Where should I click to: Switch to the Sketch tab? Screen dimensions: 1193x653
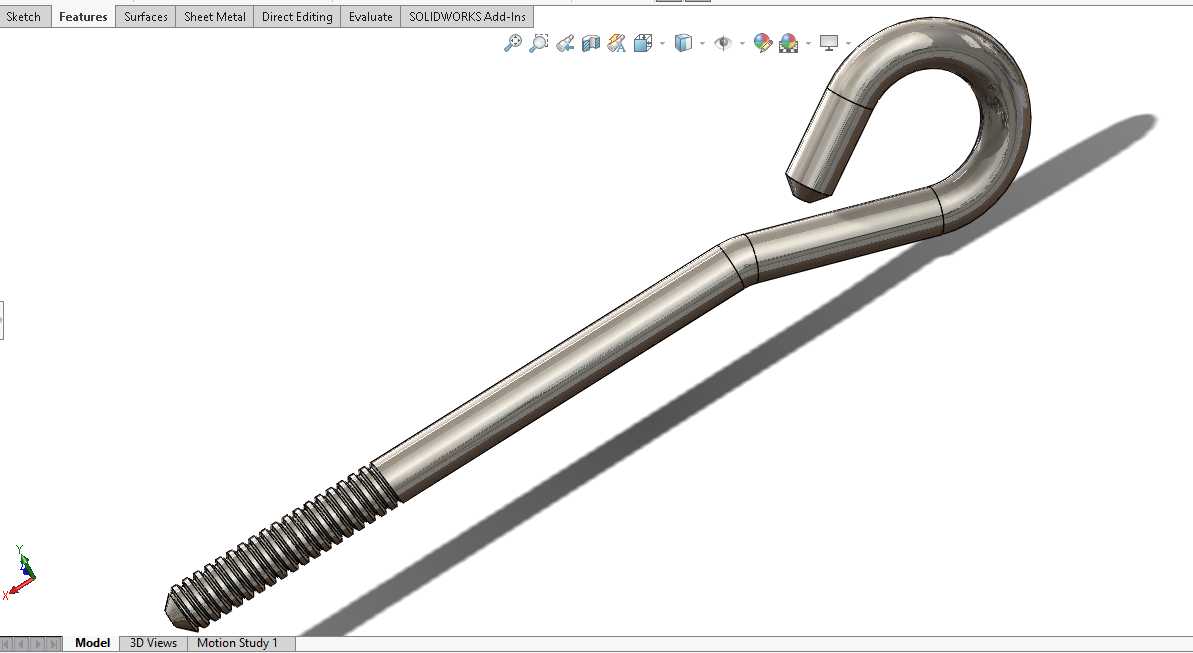point(24,17)
